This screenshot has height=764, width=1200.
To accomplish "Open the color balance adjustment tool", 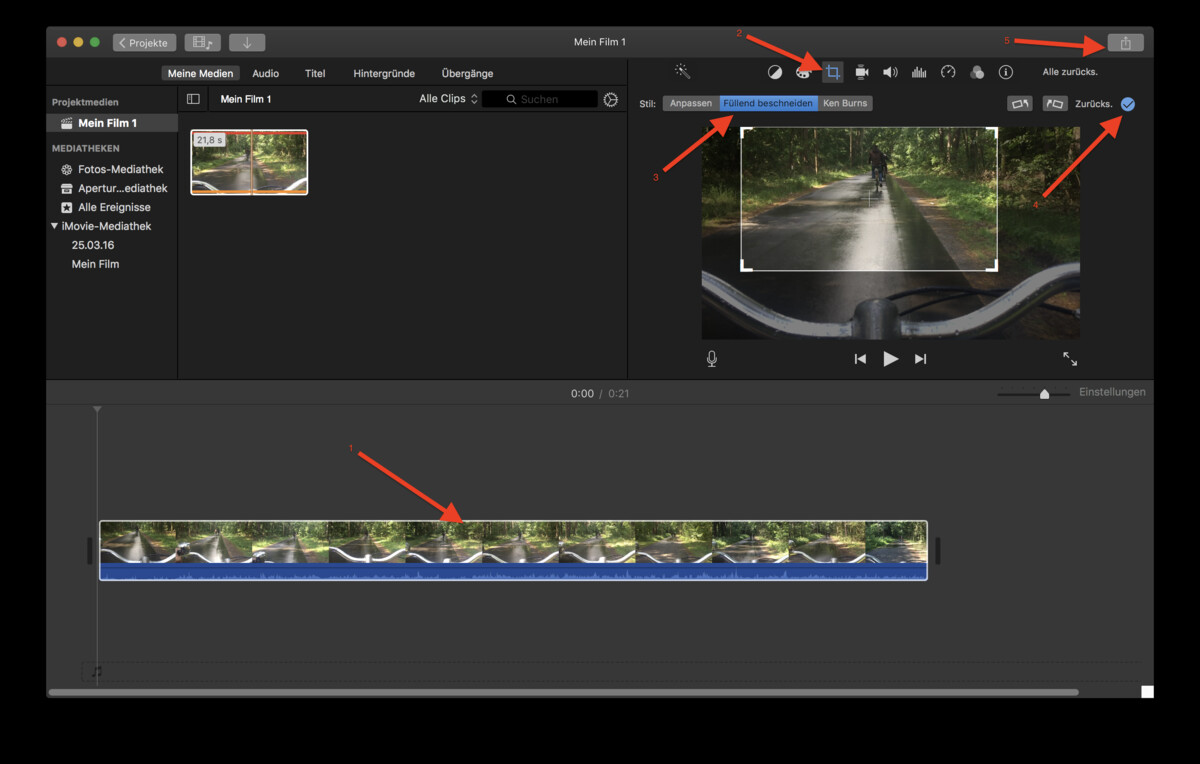I will [776, 71].
